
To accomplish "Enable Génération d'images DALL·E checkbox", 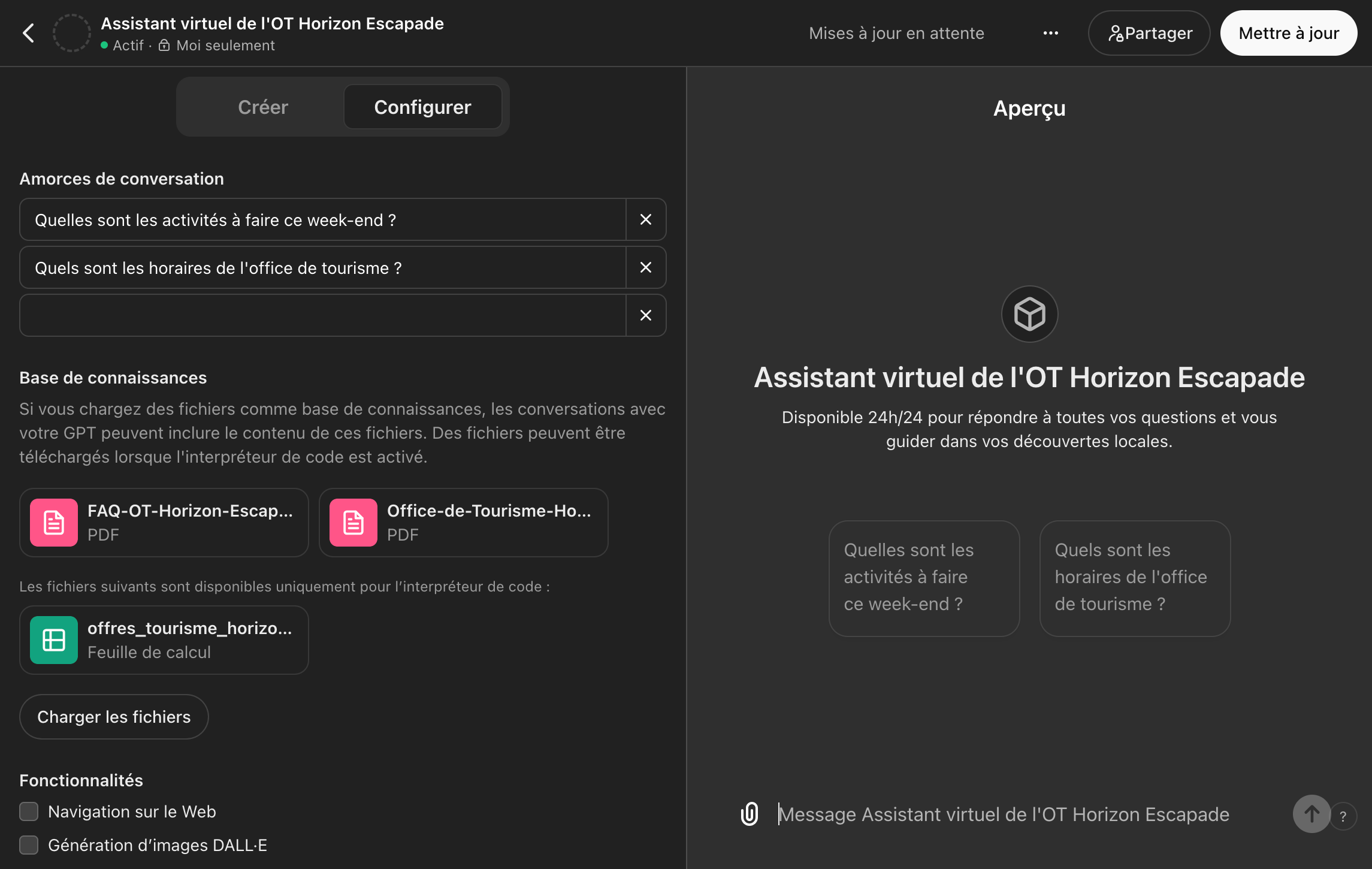I will 29,845.
